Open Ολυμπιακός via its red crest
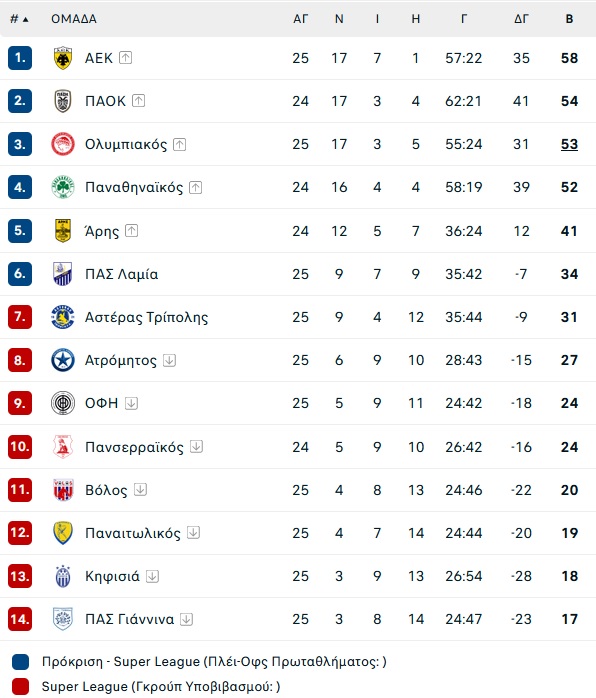The image size is (596, 698). [63, 144]
